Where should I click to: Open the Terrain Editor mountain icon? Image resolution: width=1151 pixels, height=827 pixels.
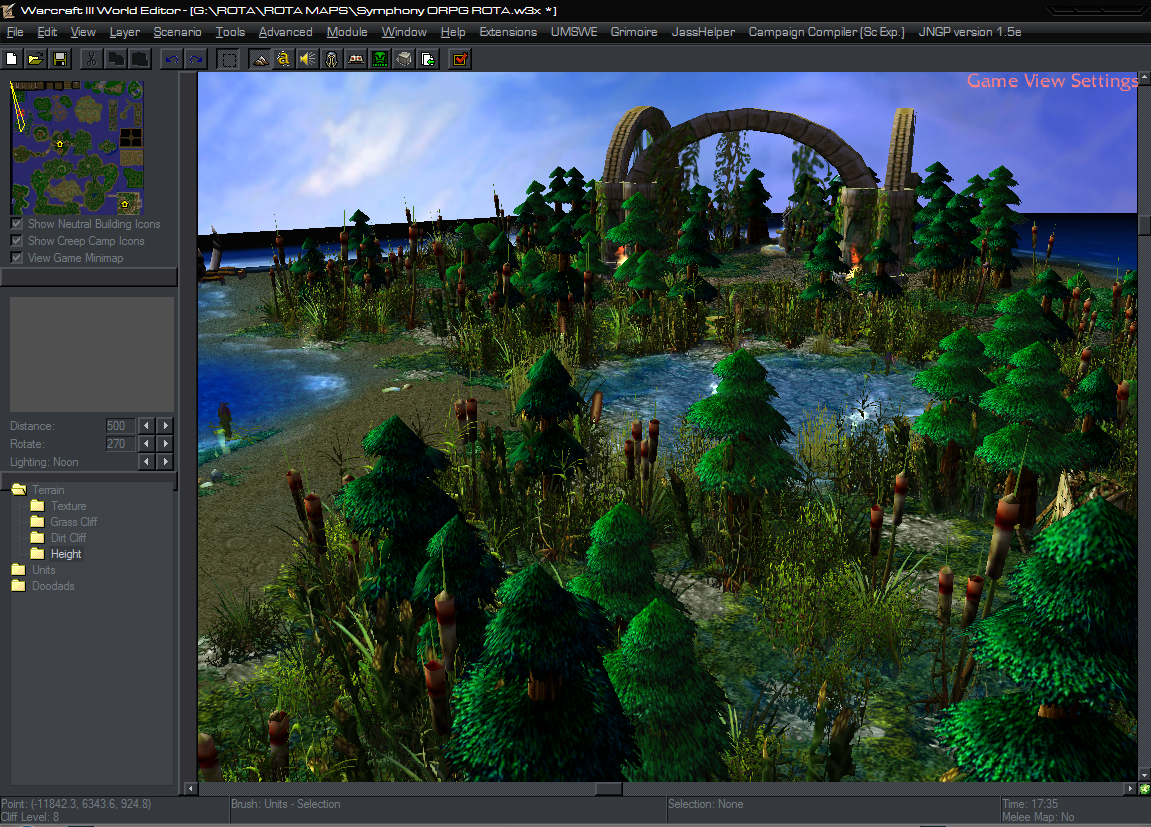(x=260, y=59)
